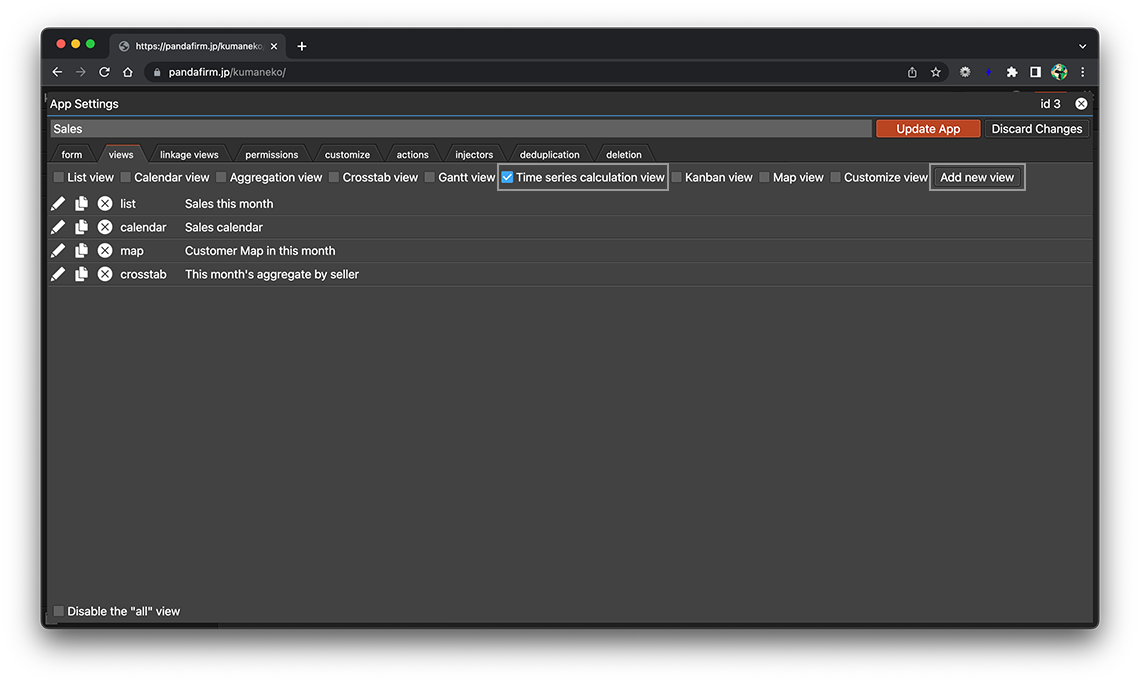This screenshot has height=683, width=1140.
Task: Click the pencil edit icon for list view
Action: (58, 203)
